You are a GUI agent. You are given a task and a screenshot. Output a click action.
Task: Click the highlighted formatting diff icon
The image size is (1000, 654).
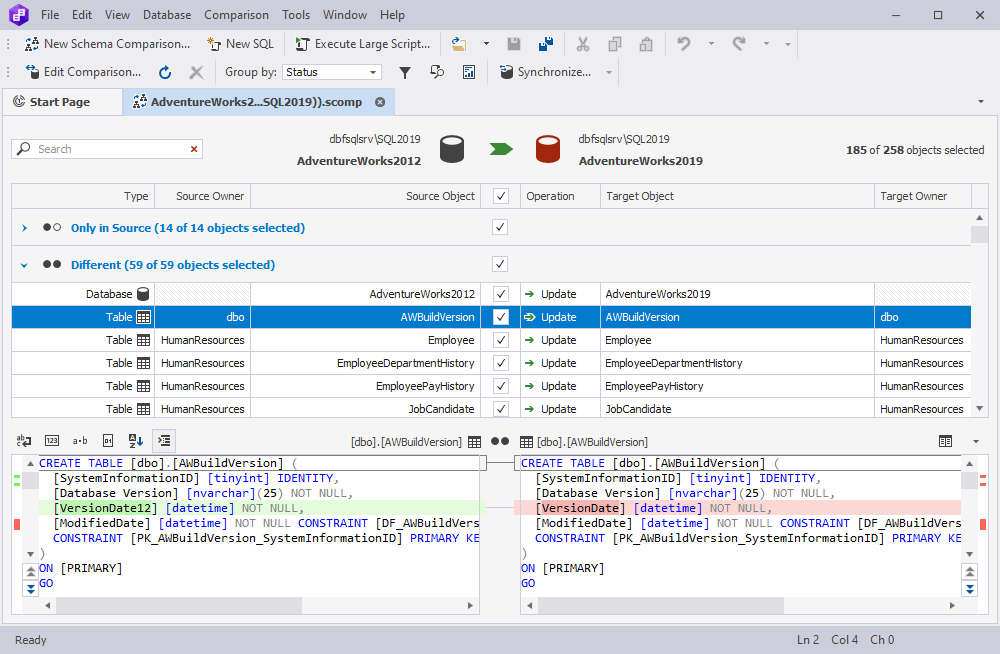(164, 441)
